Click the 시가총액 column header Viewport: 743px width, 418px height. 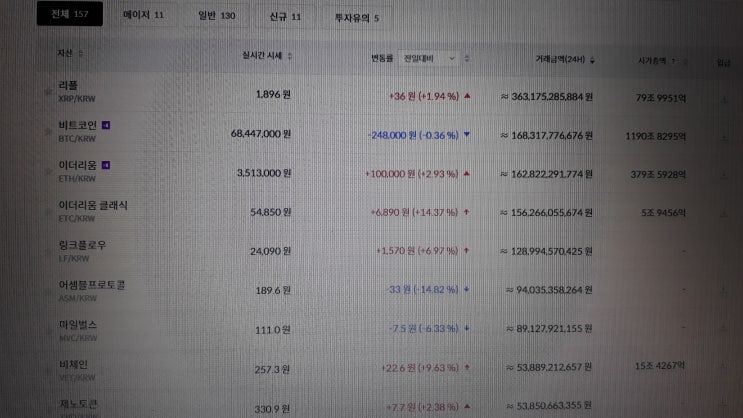[652, 61]
